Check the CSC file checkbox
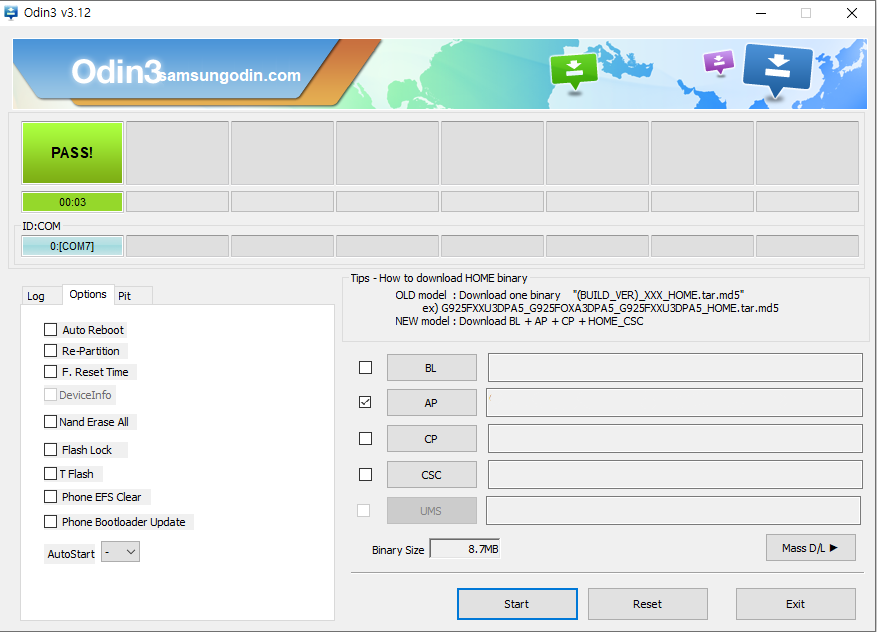 point(365,474)
